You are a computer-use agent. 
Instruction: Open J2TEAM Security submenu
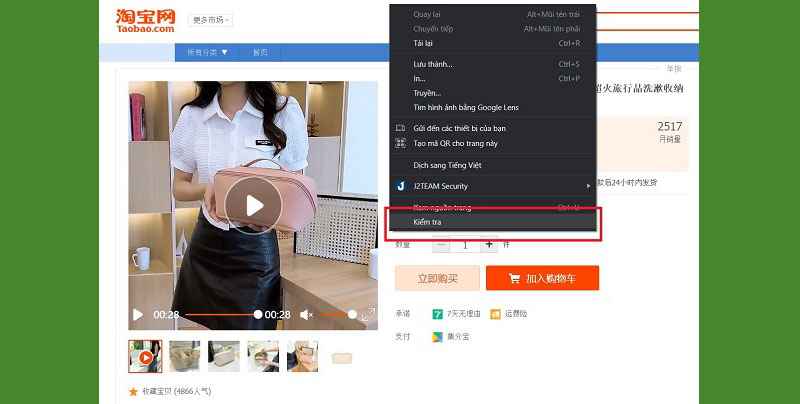pos(493,186)
